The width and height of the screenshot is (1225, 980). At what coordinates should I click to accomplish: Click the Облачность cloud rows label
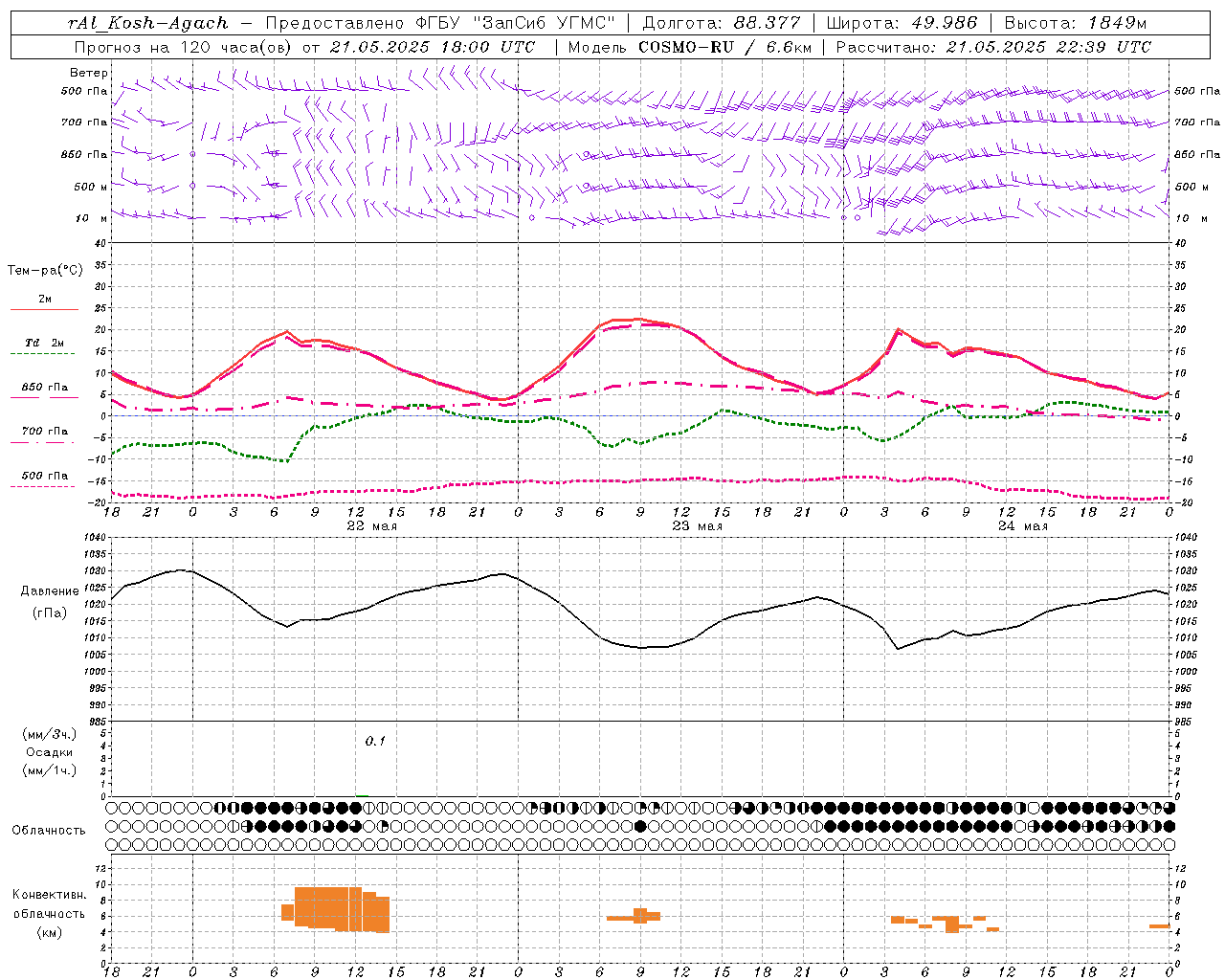pyautogui.click(x=49, y=831)
